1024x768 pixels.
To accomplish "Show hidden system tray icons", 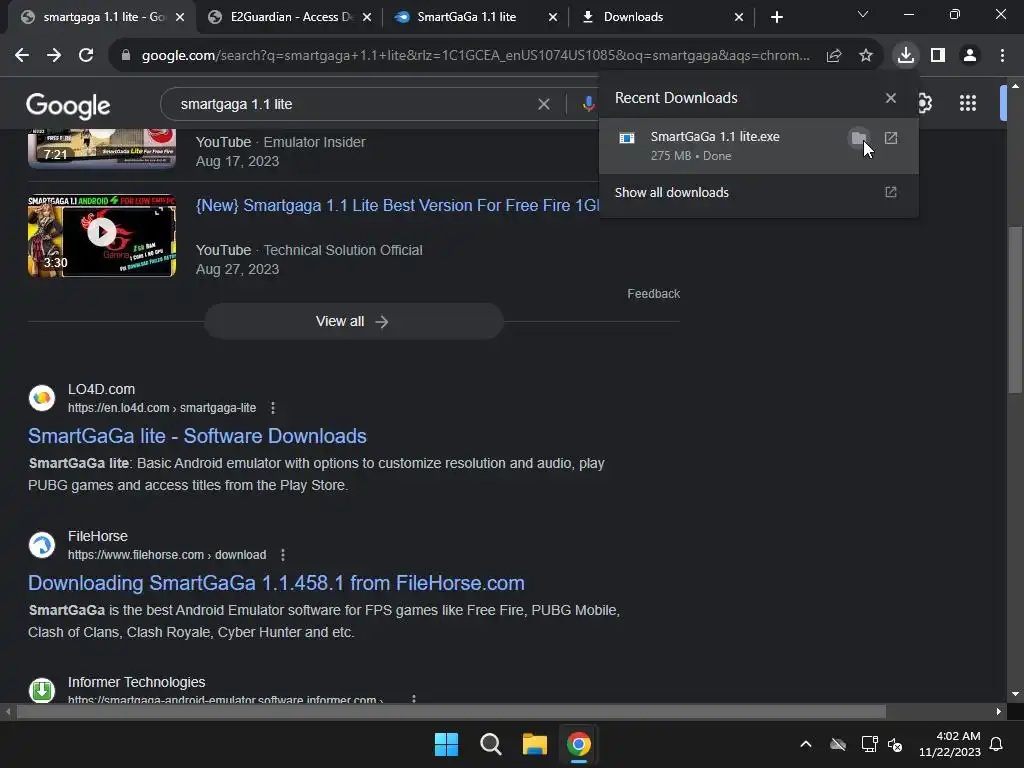I will click(806, 744).
